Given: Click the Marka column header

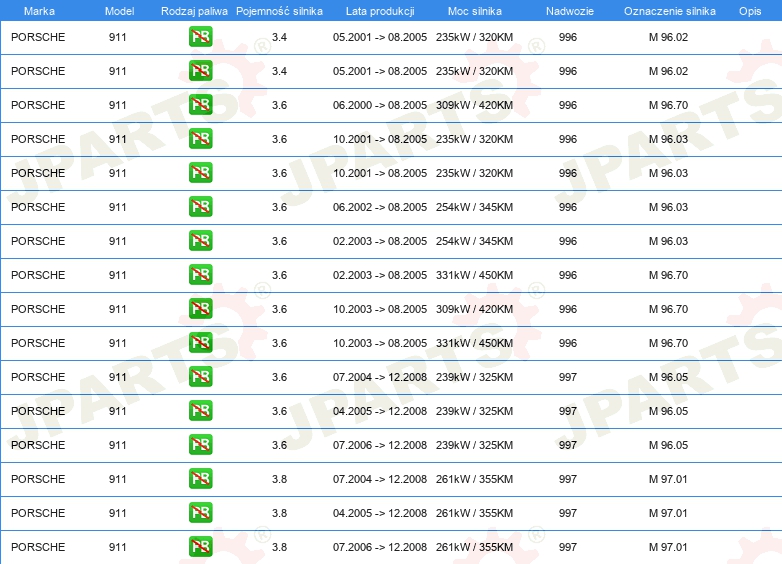Looking at the screenshot, I should coord(39,11).
